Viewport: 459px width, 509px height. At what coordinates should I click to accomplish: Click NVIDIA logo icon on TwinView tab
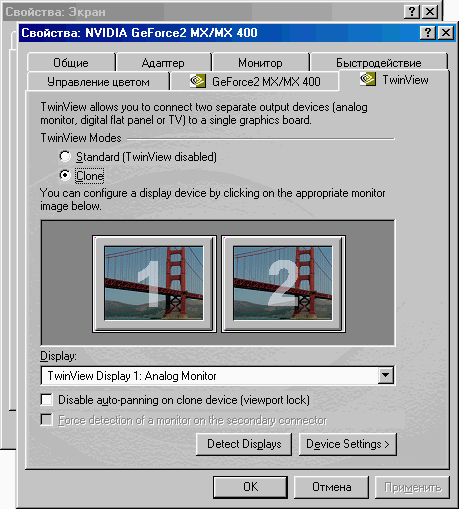[x=368, y=79]
